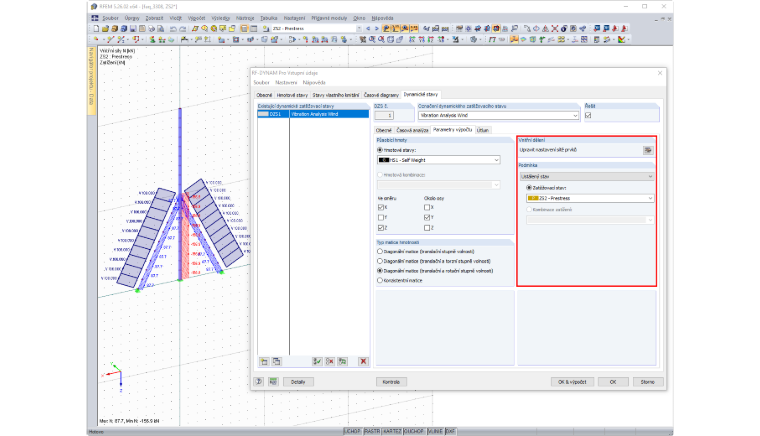Click the RFEM application icon in the menu bar
This screenshot has height=436, width=760.
click(x=95, y=18)
